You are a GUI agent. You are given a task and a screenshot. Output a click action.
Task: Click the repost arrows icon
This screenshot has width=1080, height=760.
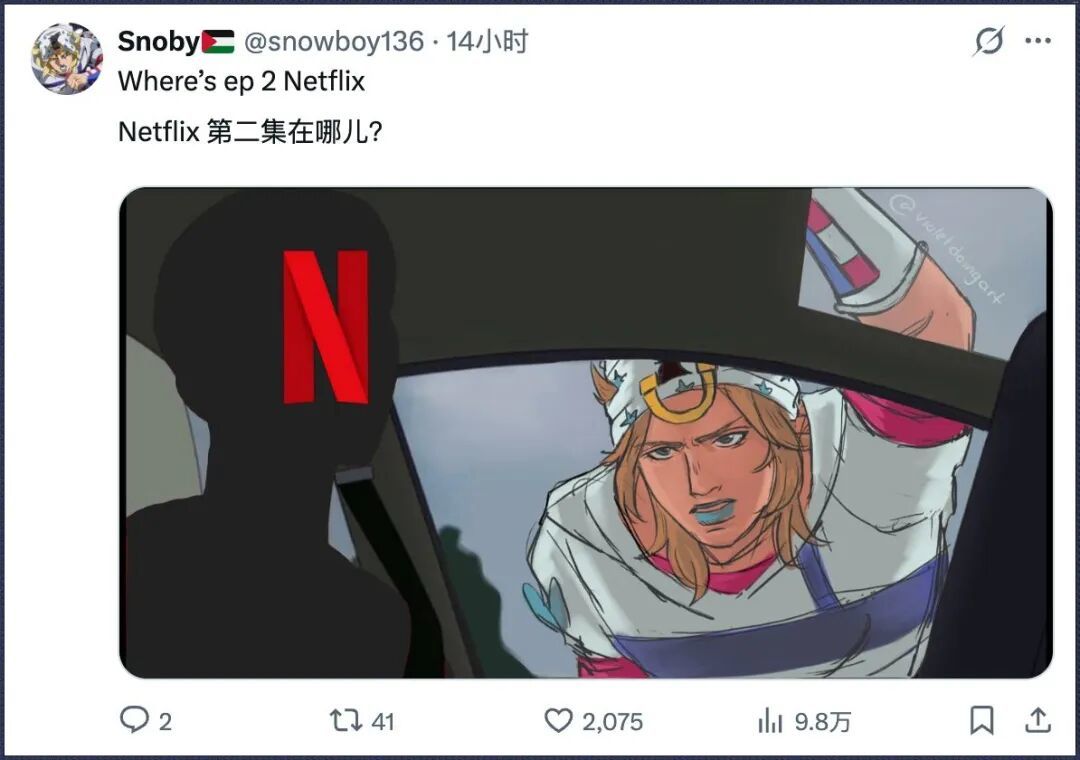pos(346,721)
